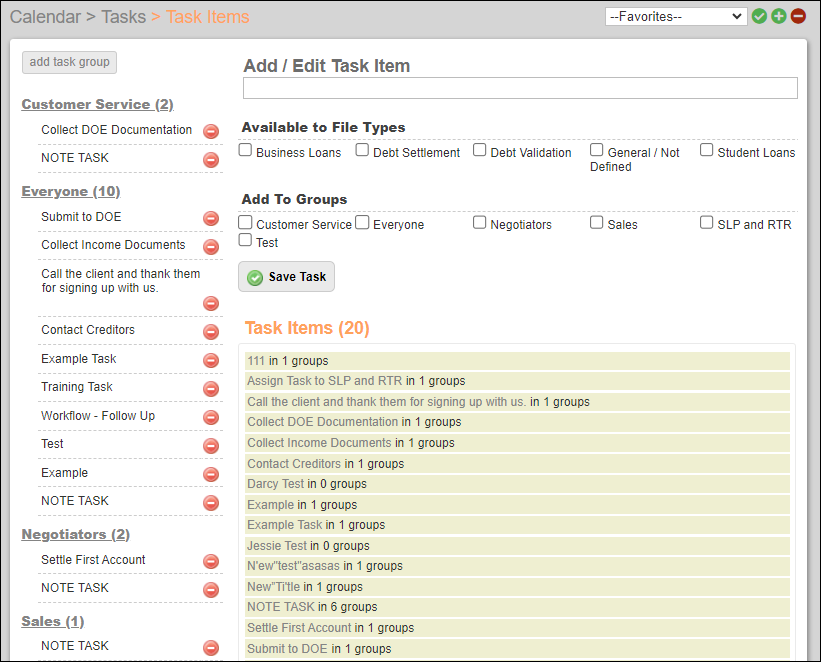821x662 pixels.
Task: Open Sales (1) group link
Action: 53,622
